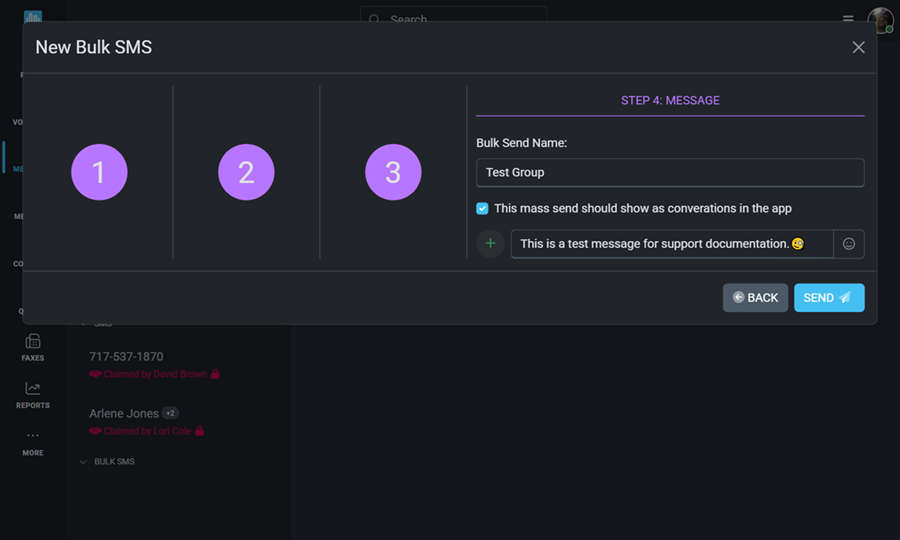Viewport: 900px width, 540px height.
Task: Click the green plus attachment icon
Action: pos(490,244)
